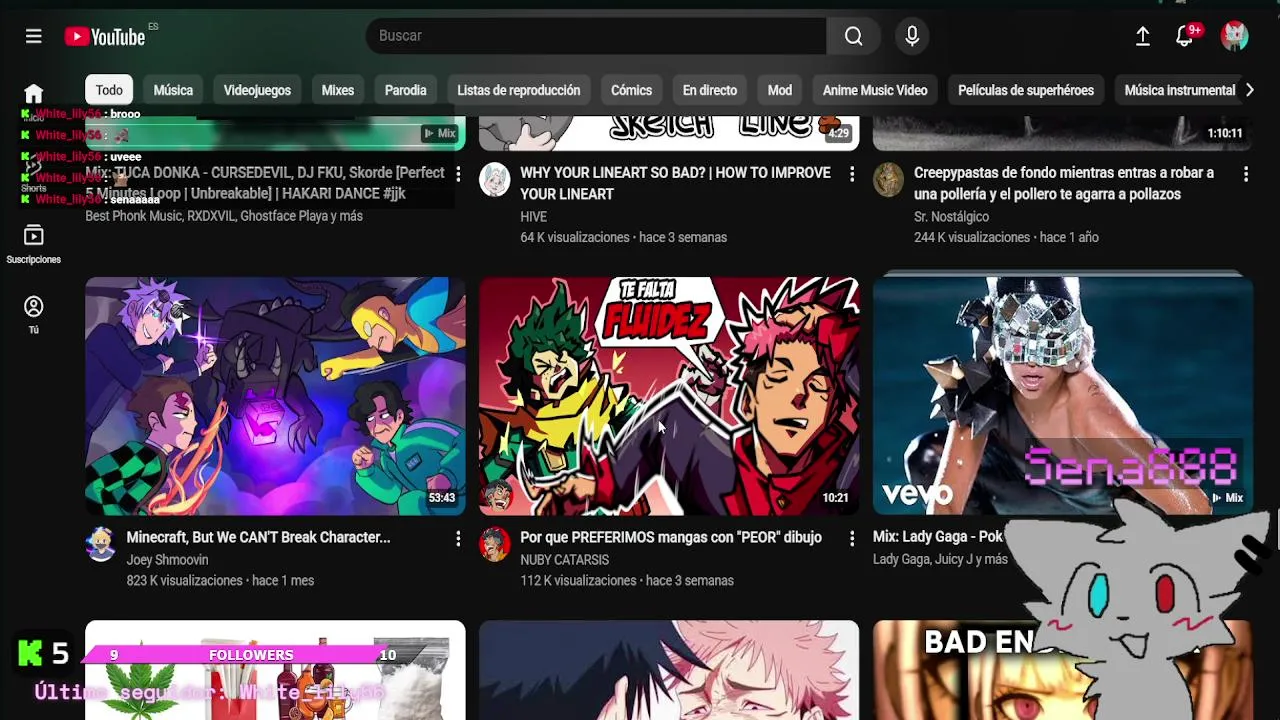Open TE FALTA FLUIDEZ thumbnail

point(669,396)
